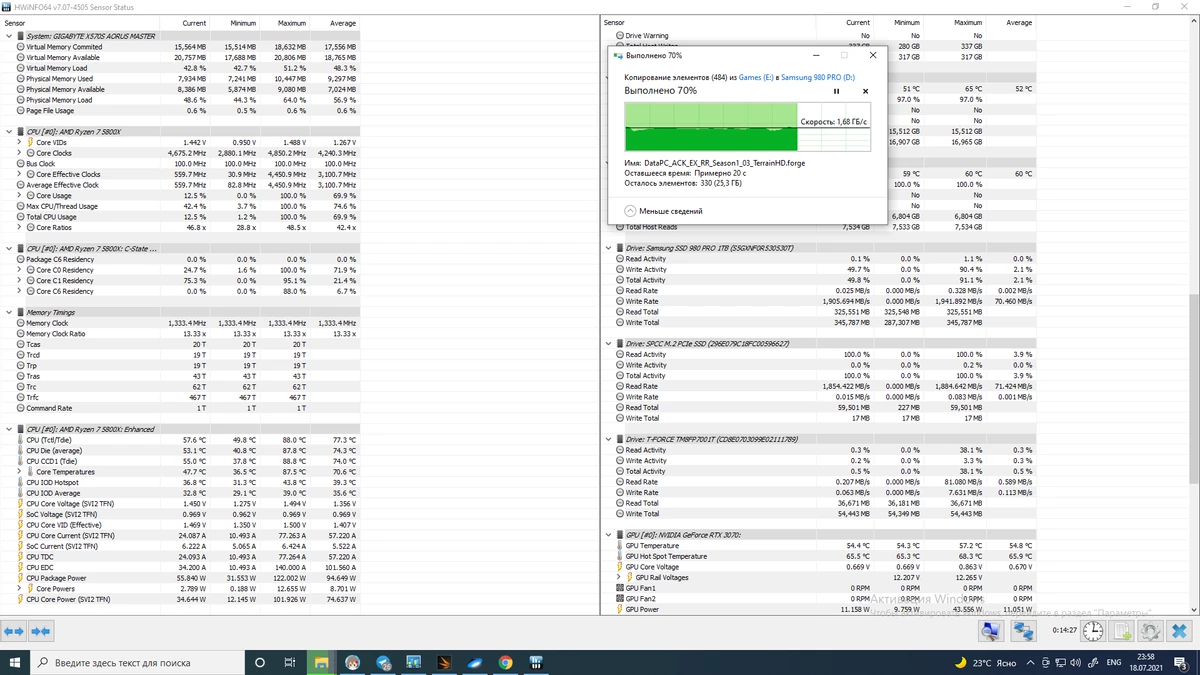Collapse the T-FORCE TM8FP7001T drive group
1200x675 pixels.
608,439
